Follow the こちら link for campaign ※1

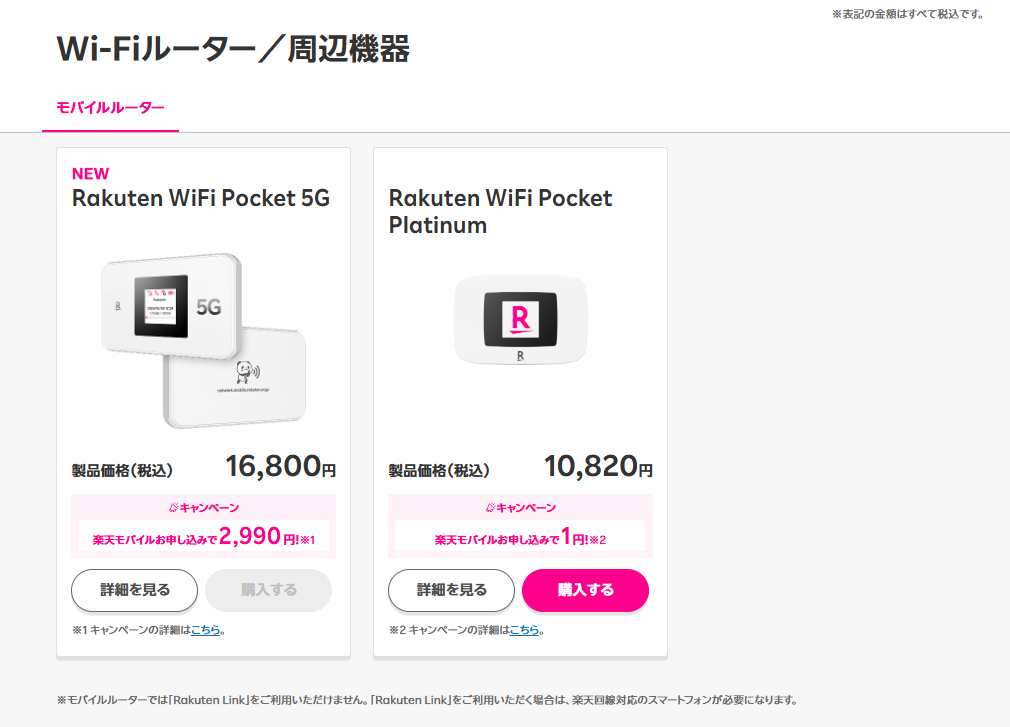click(x=205, y=630)
